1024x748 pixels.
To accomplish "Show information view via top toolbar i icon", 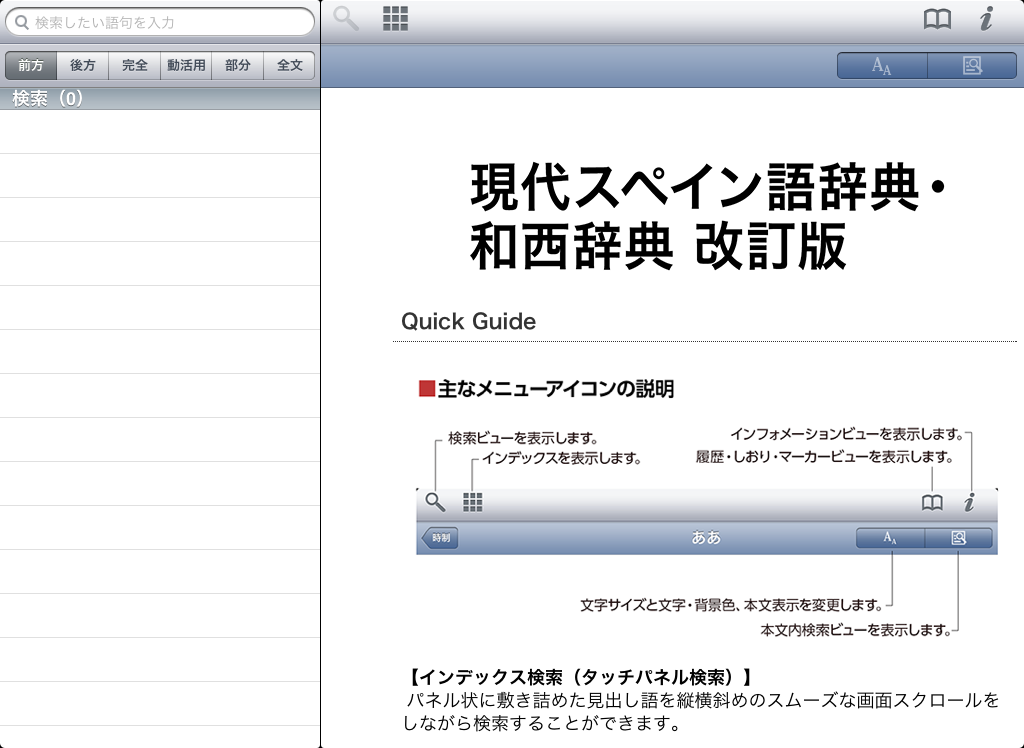I will 986,20.
